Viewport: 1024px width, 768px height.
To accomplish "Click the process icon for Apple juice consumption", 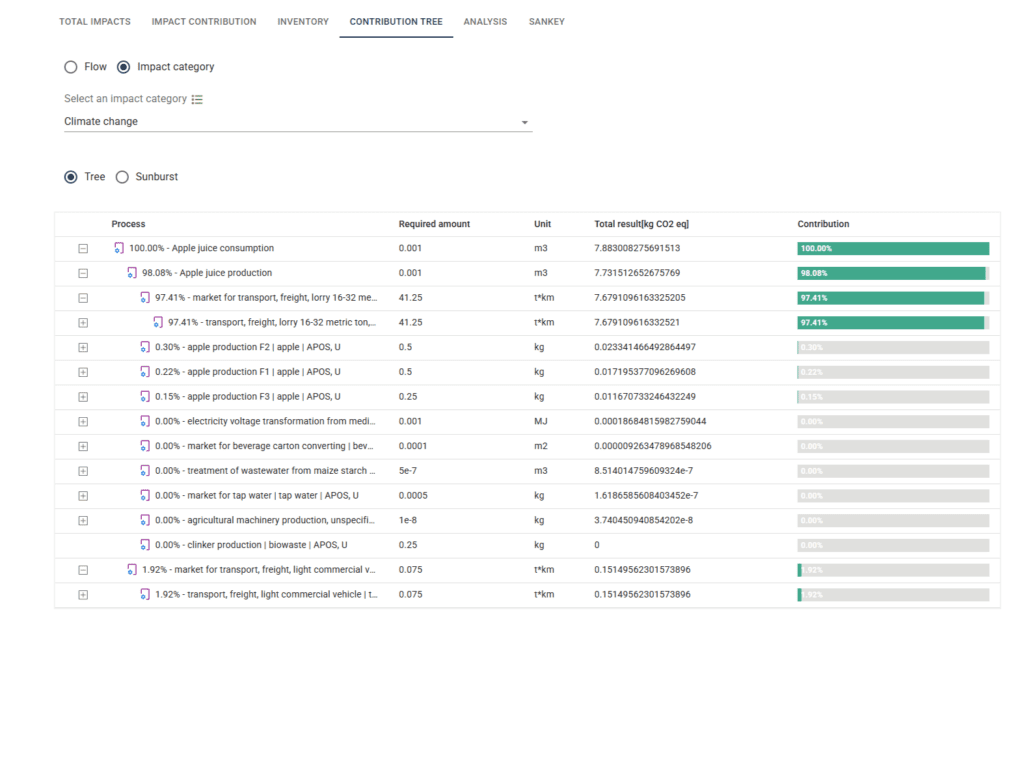I will pos(119,248).
